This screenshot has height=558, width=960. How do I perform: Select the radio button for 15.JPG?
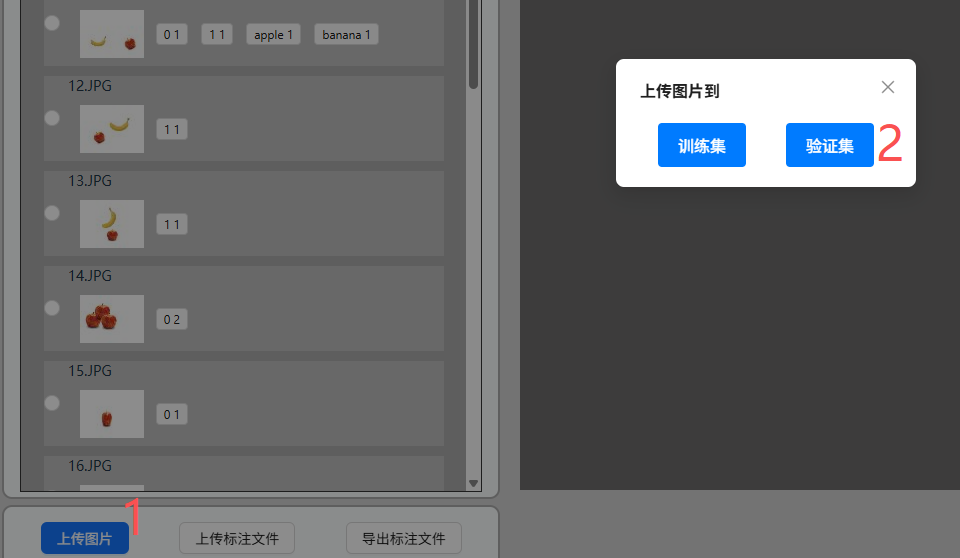click(52, 403)
